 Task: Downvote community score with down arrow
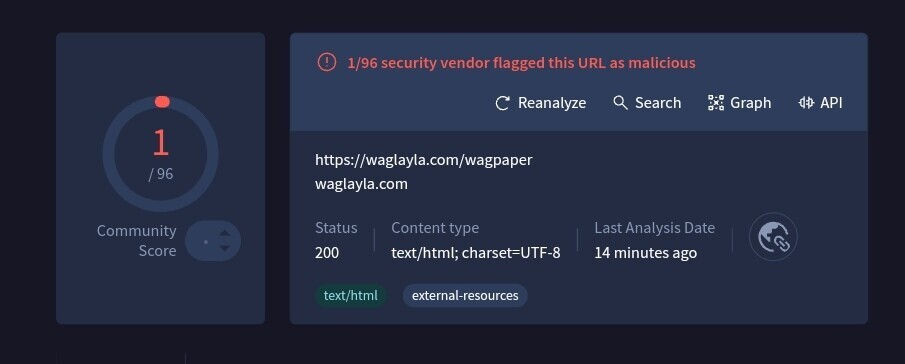(x=225, y=249)
